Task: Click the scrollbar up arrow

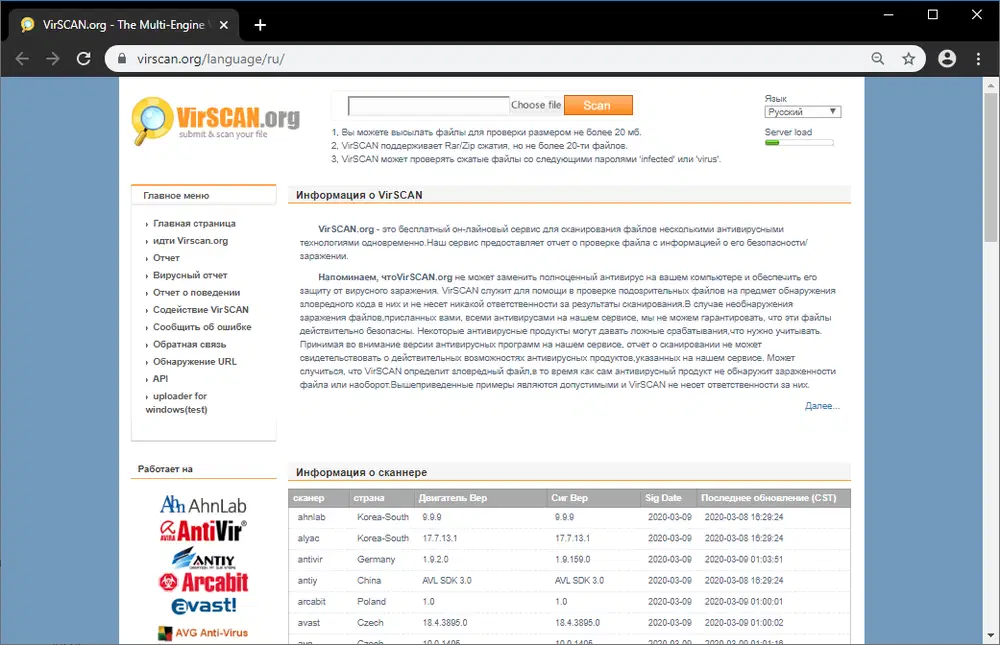Action: (x=990, y=85)
